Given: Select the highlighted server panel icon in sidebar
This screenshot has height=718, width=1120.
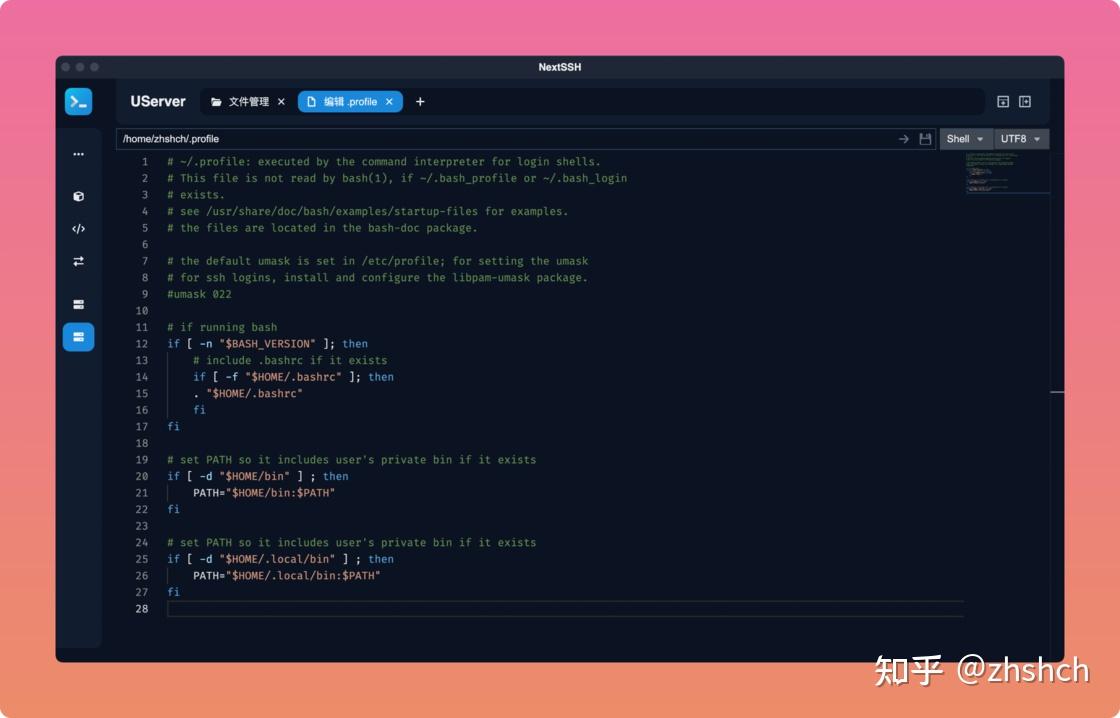Looking at the screenshot, I should 78,337.
